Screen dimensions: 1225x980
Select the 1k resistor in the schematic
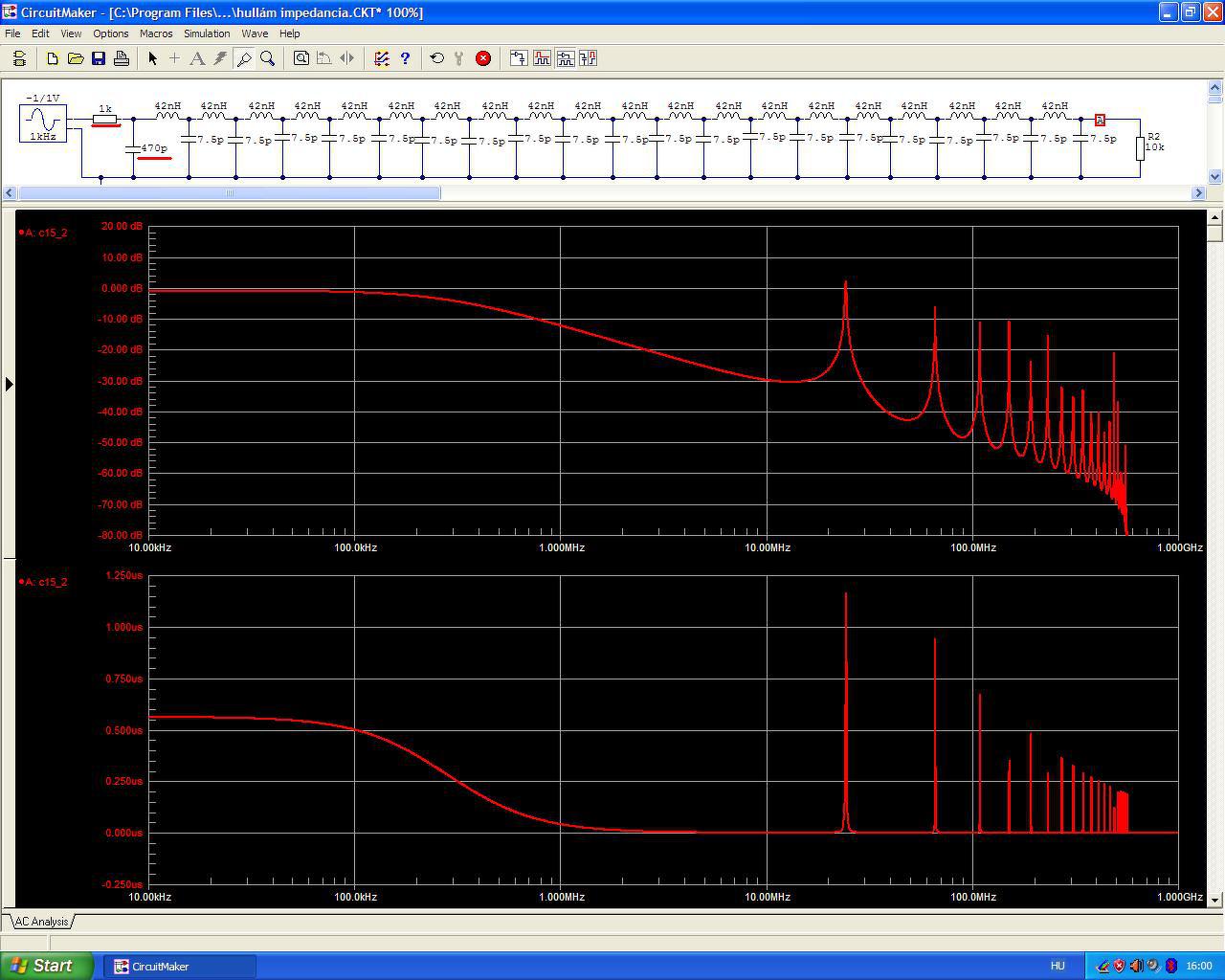point(105,119)
